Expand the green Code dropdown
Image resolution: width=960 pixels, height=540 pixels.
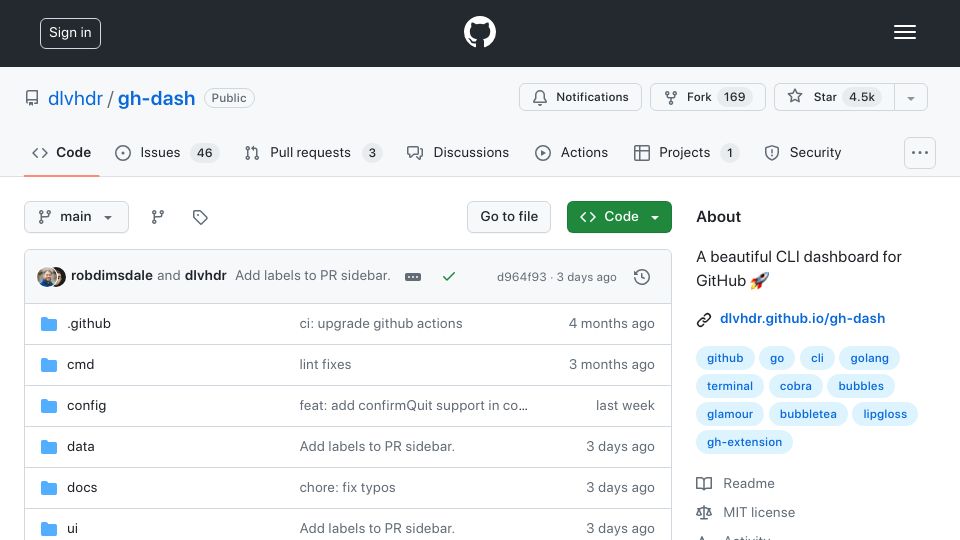(619, 217)
